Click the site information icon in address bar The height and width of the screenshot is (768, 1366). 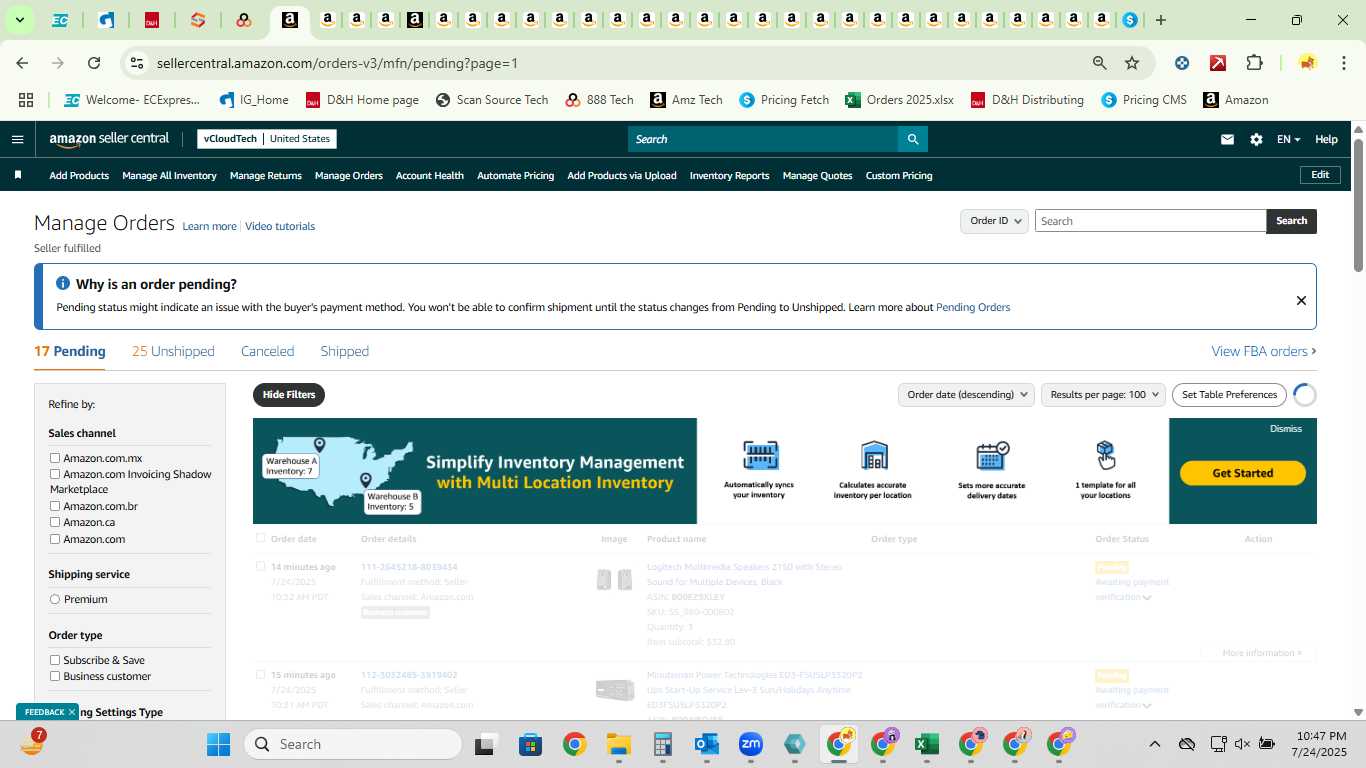click(137, 63)
